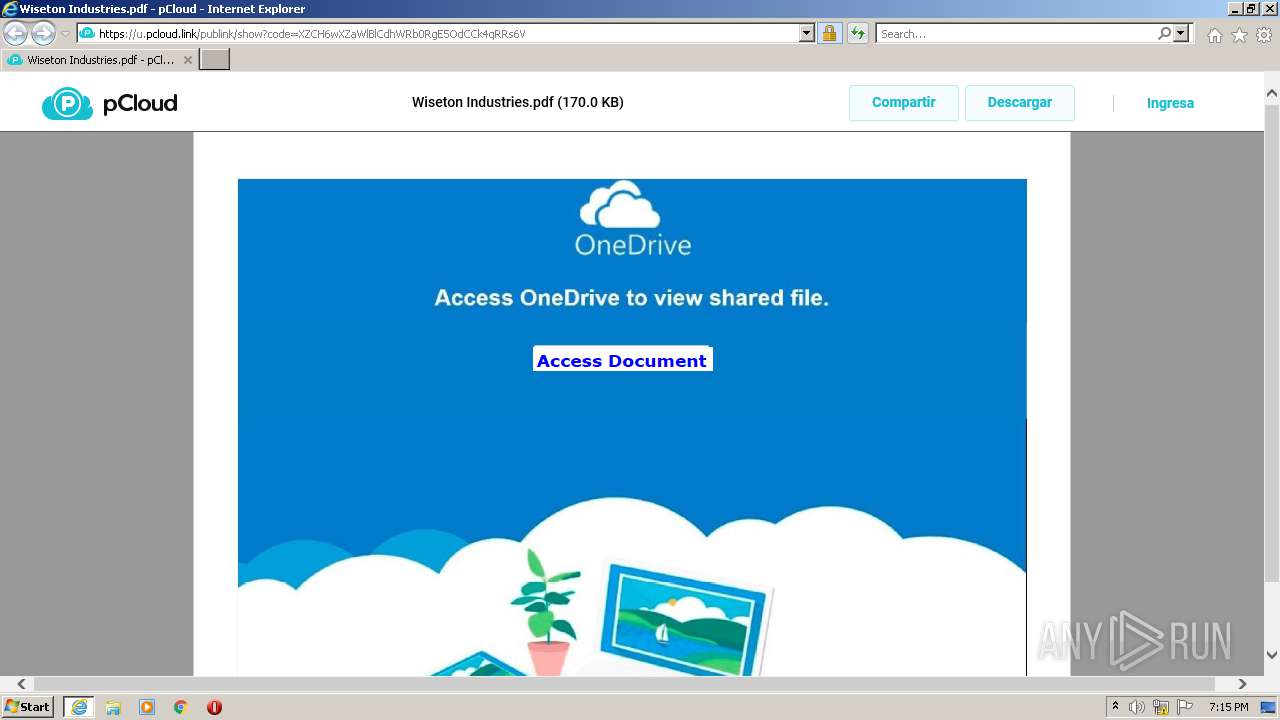1280x720 pixels.
Task: Click the Action Center flag icon
Action: [x=1185, y=707]
